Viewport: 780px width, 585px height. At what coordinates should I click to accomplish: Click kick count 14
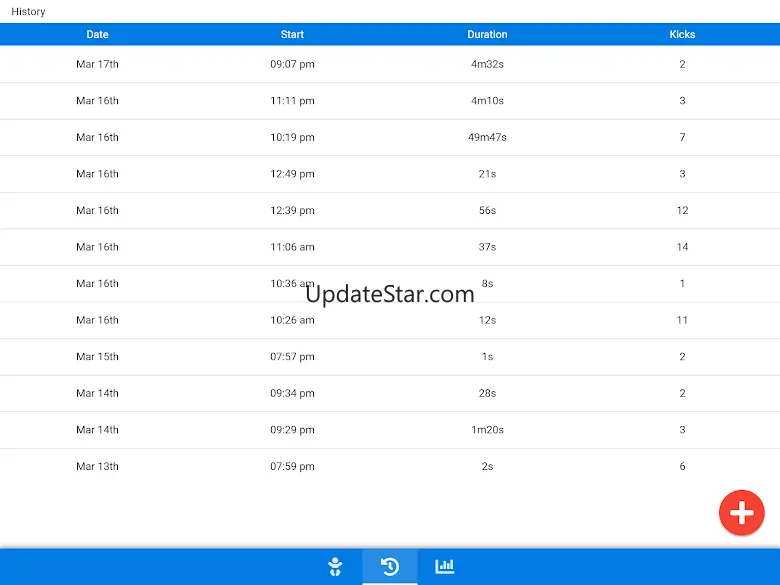(x=682, y=247)
